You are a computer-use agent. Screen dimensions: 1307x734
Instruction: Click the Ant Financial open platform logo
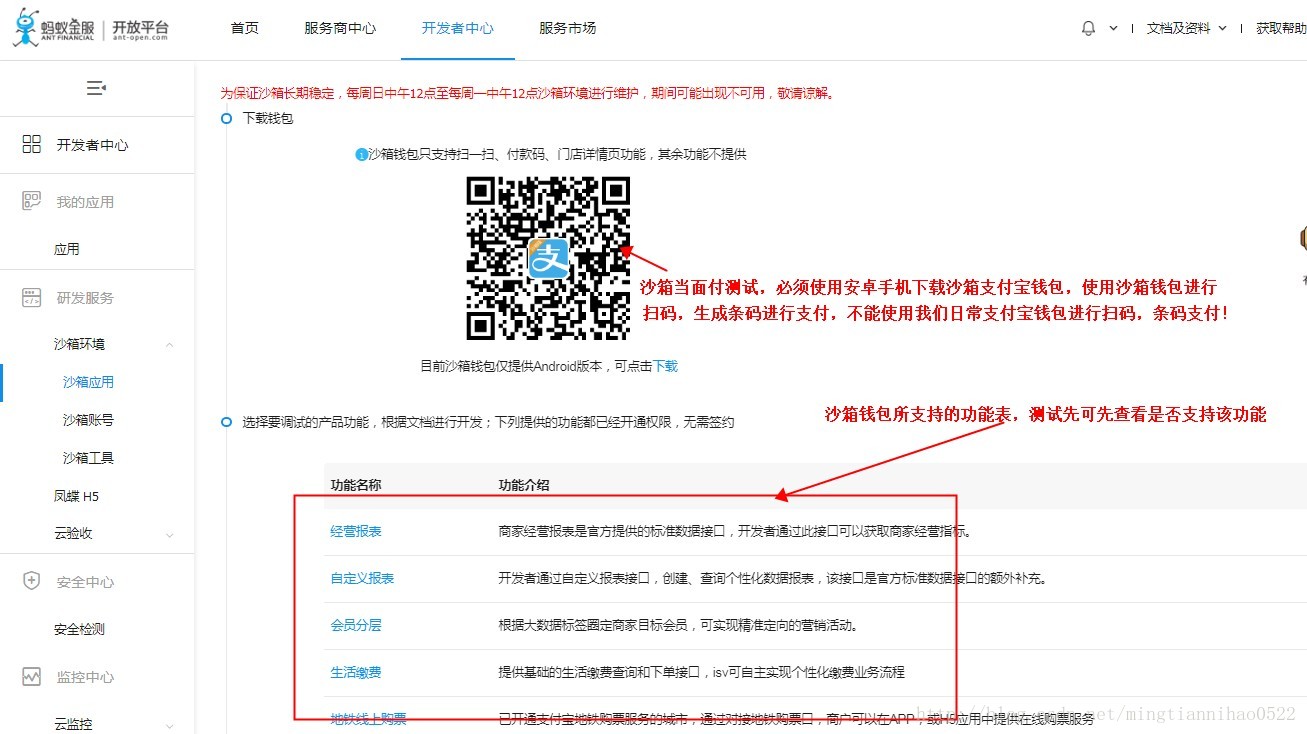point(90,28)
